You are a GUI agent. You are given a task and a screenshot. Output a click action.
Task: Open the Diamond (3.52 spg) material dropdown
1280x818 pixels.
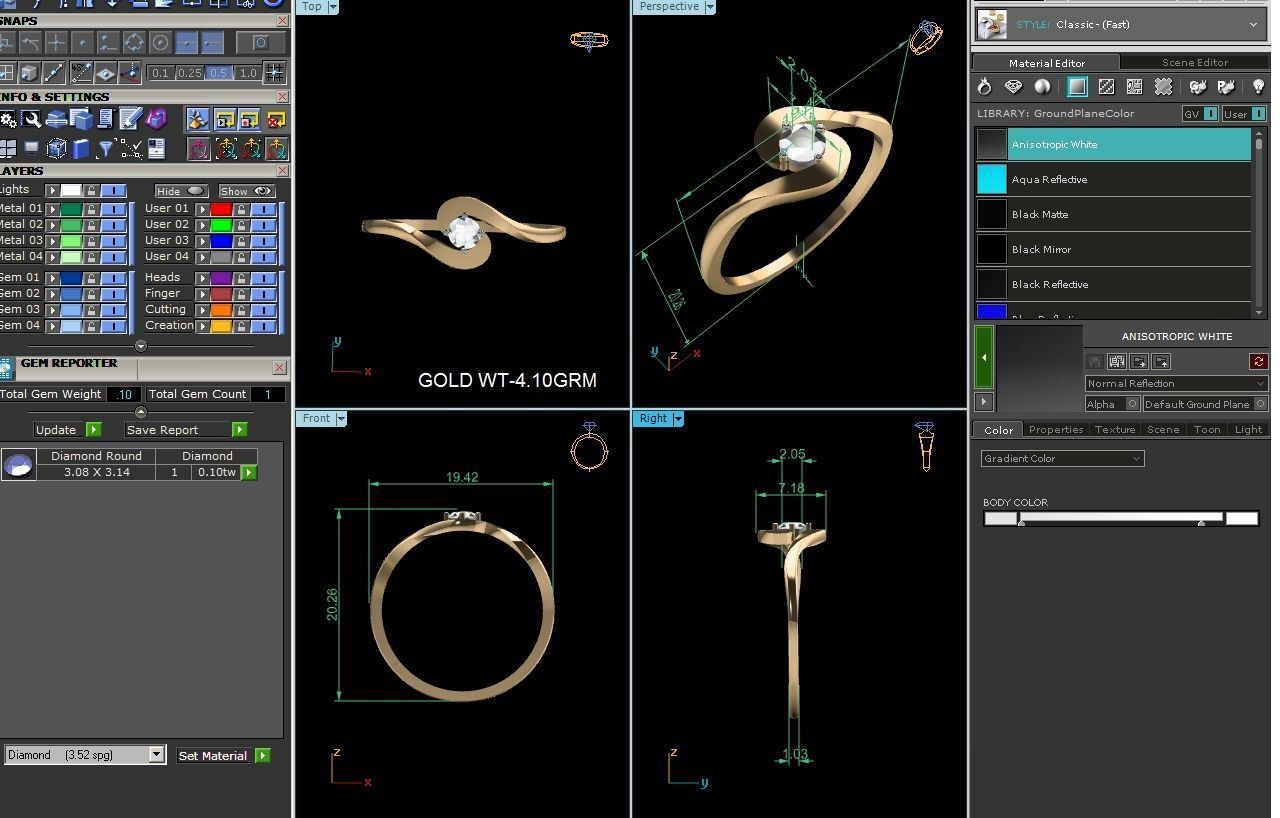pyautogui.click(x=84, y=755)
